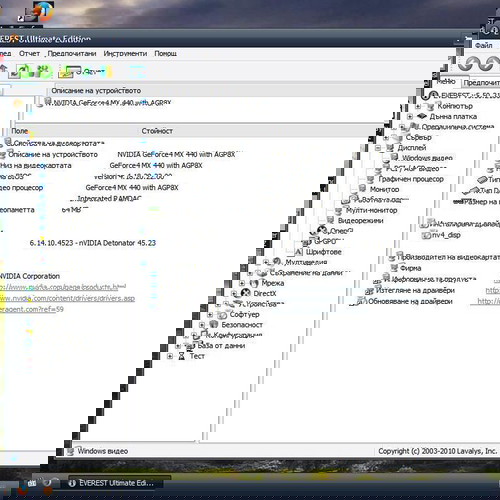Select the 6.14.10.4523 nVIDIA Detonator value
The image size is (500, 500).
(x=93, y=243)
